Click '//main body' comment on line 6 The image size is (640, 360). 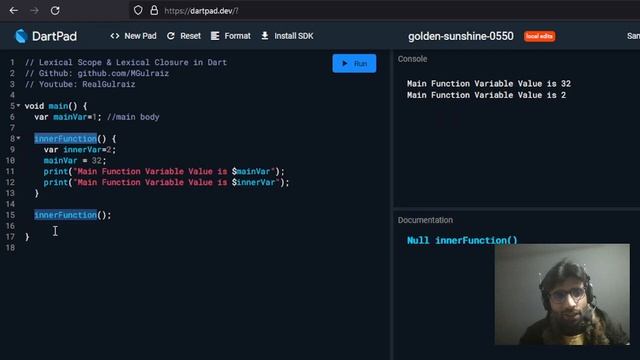click(x=133, y=117)
